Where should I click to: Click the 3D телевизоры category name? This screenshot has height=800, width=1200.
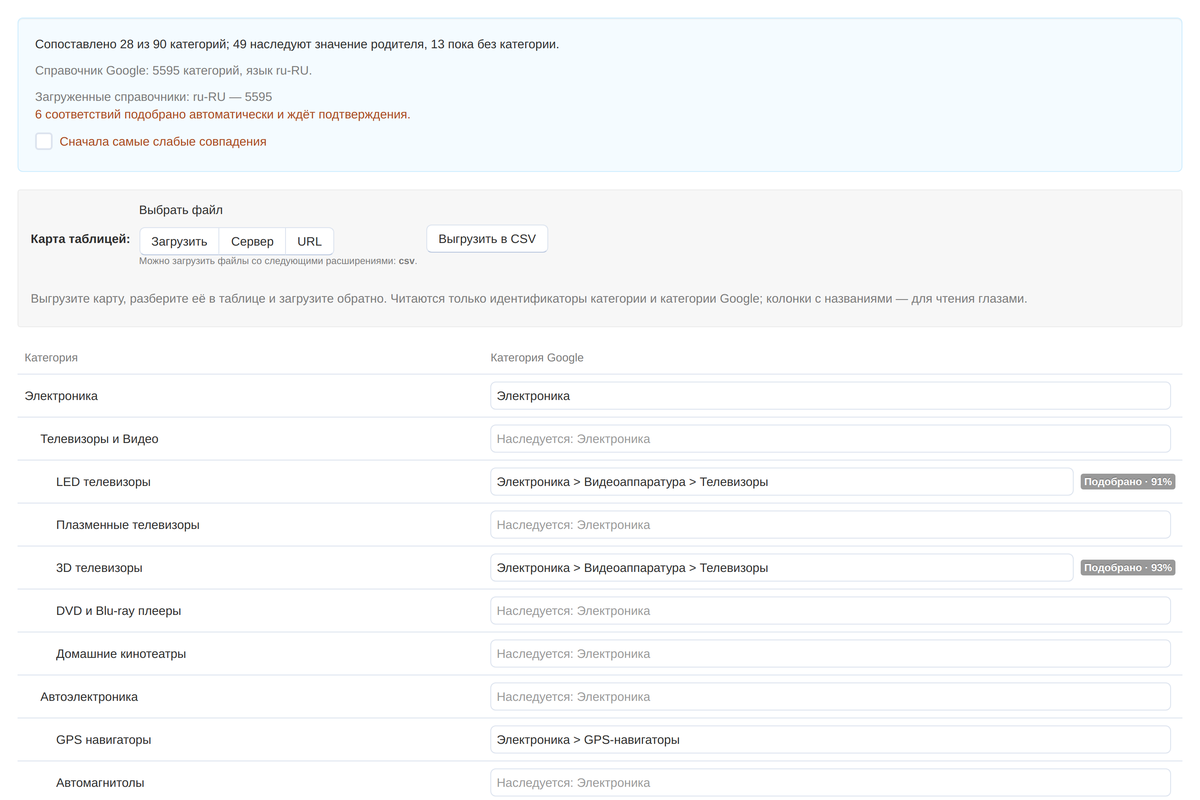[99, 568]
